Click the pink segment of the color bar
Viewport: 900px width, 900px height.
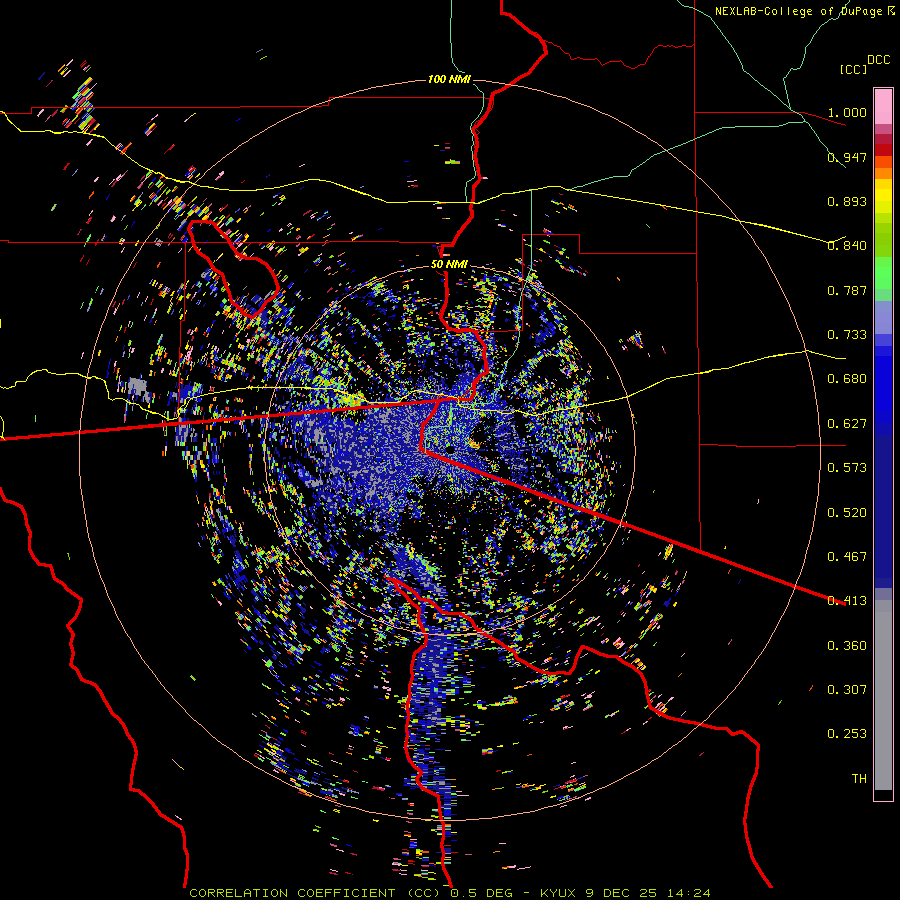click(x=883, y=106)
